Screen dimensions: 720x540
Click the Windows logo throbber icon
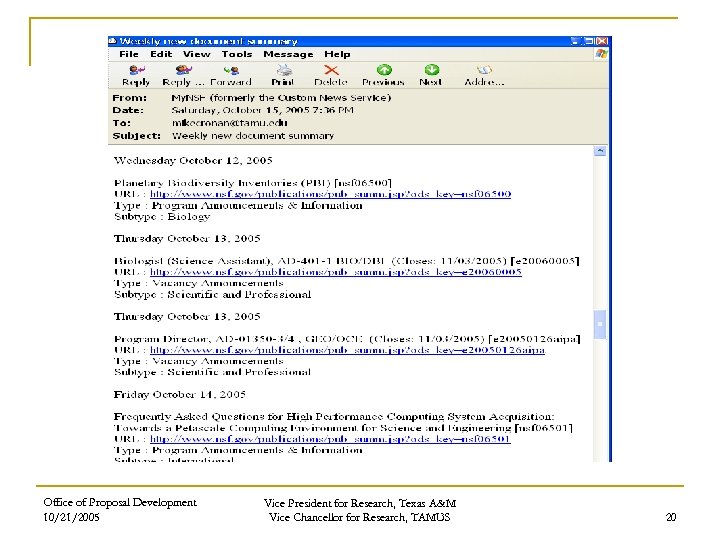(601, 54)
